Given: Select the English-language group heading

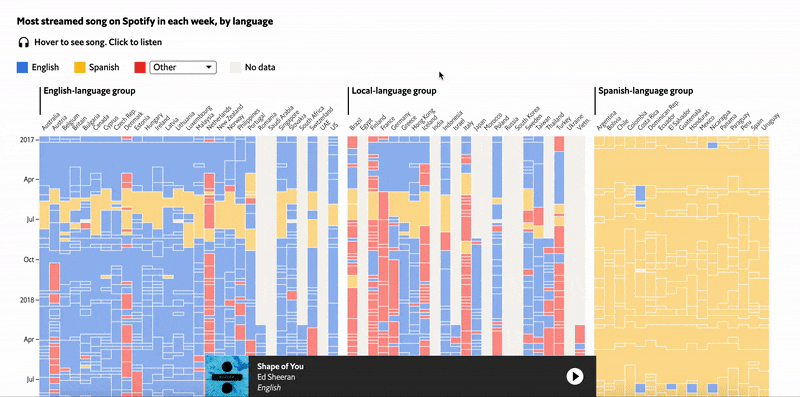Looking at the screenshot, I should (89, 91).
